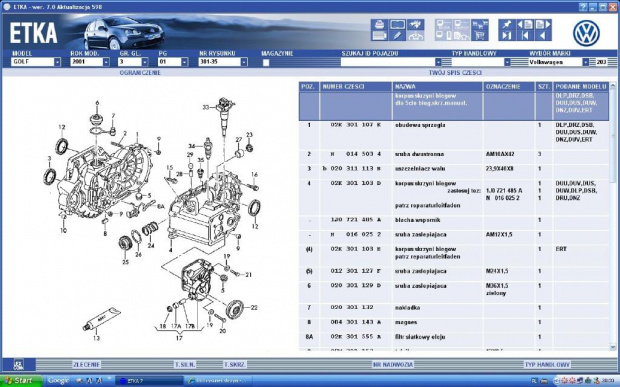Click the T.SKRZ. status bar field
This screenshot has width=620, height=387.
point(235,364)
